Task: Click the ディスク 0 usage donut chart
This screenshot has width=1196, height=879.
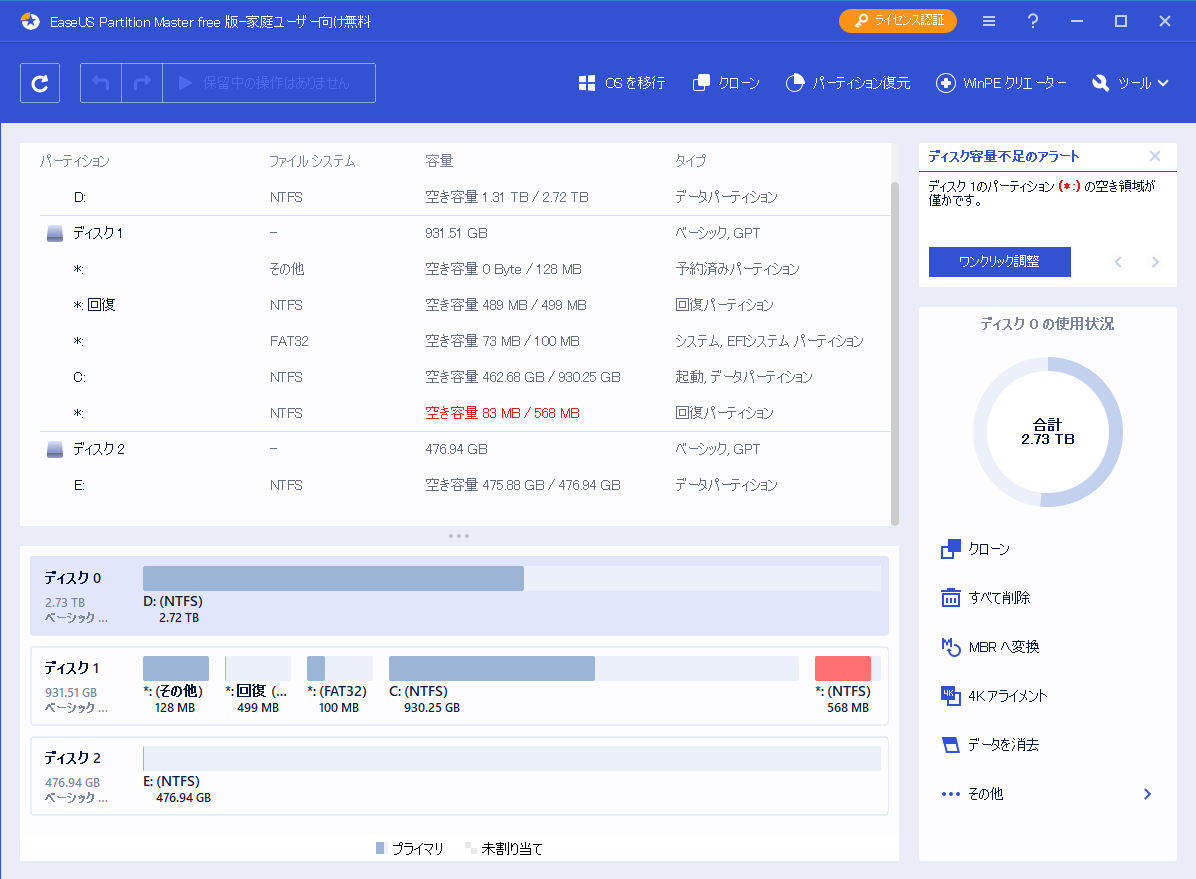Action: point(1047,429)
